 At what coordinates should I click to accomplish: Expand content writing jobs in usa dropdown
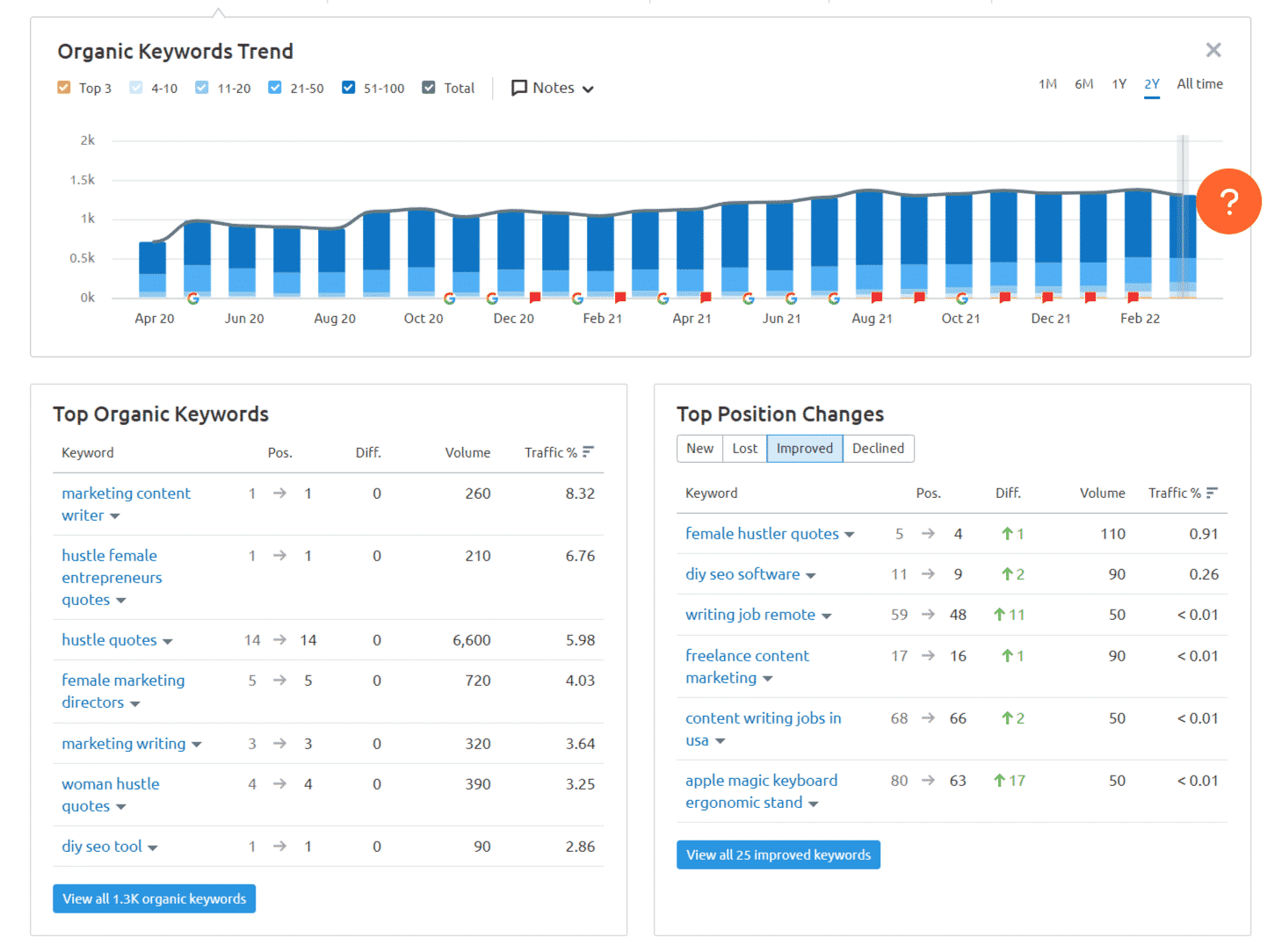point(720,741)
